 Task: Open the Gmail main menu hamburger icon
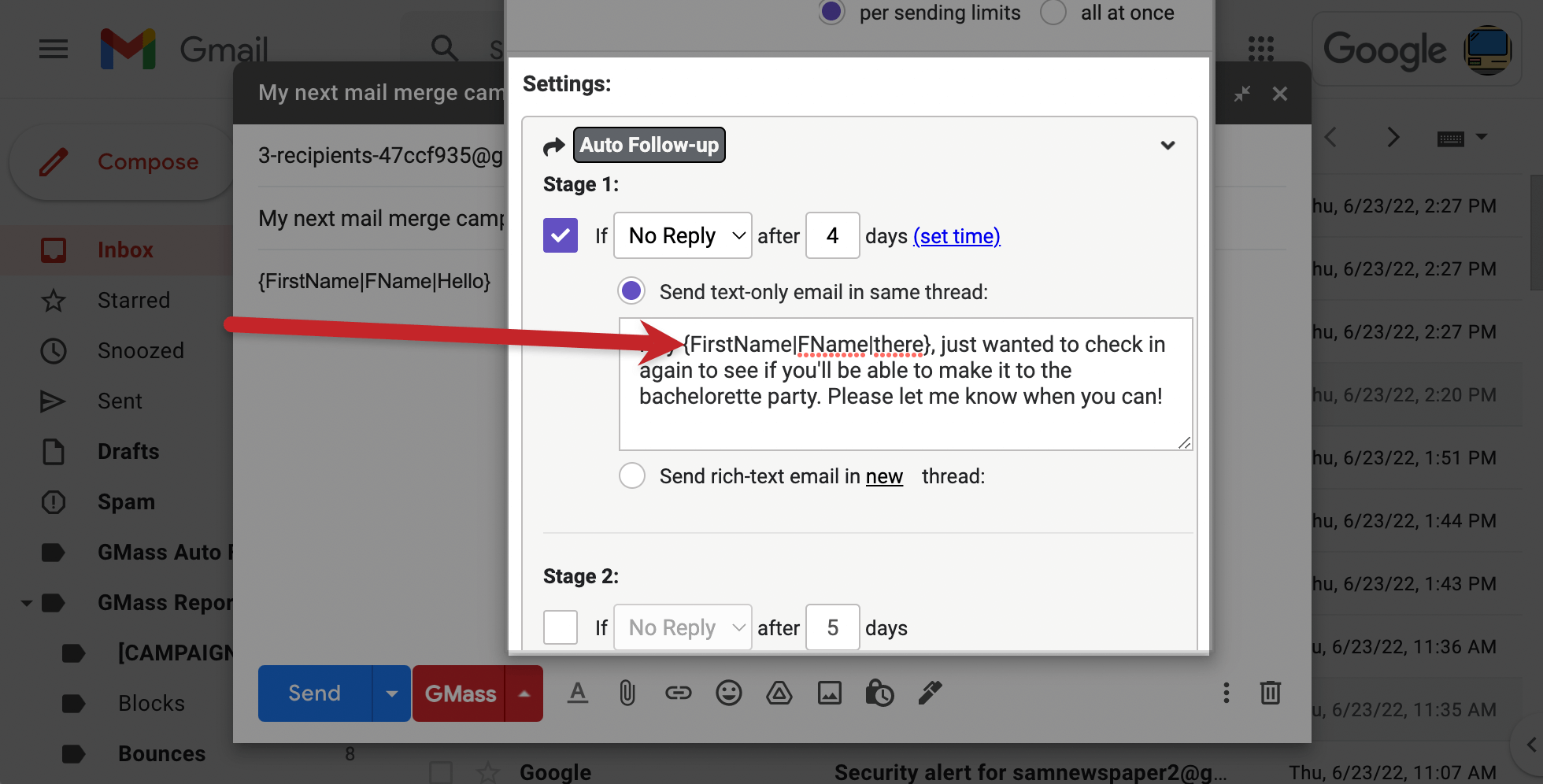click(54, 49)
